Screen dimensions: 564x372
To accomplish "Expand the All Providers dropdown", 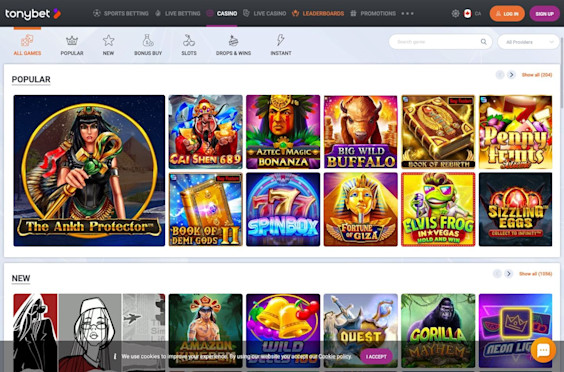I will click(x=528, y=42).
